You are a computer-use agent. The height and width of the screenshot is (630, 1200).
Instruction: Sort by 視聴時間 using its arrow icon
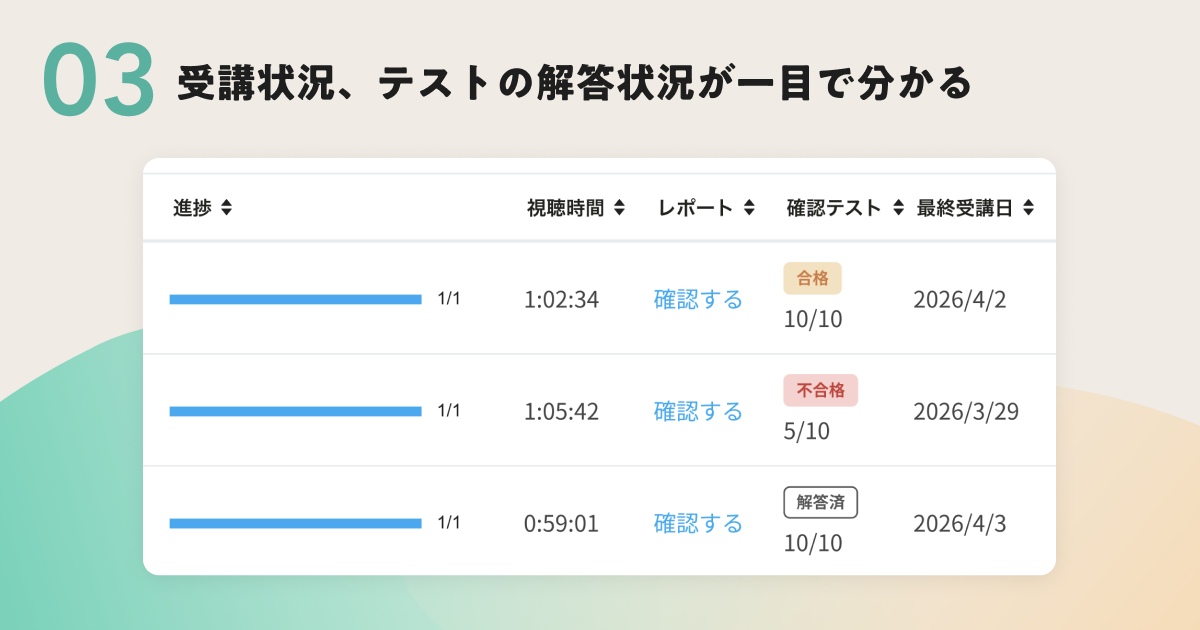619,208
